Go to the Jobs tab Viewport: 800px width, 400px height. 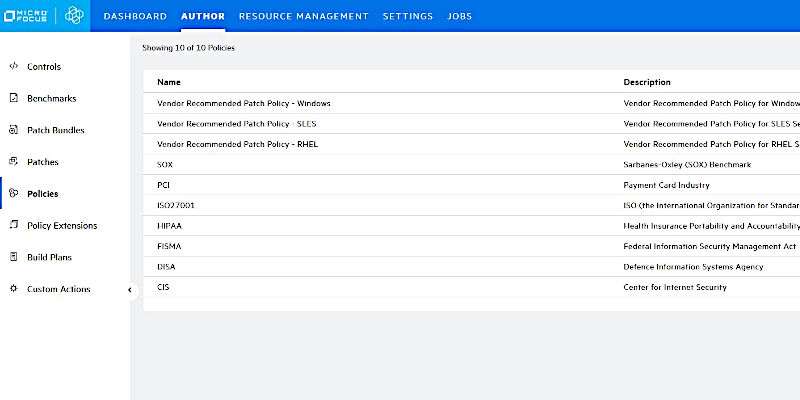click(460, 16)
